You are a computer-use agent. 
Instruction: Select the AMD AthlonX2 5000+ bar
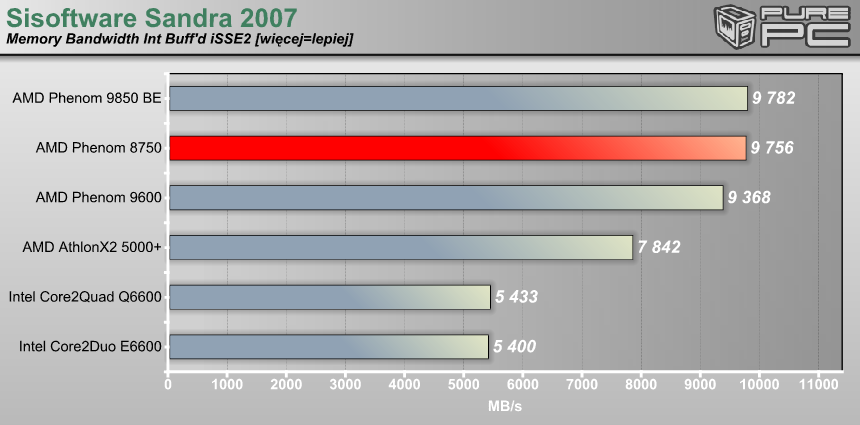click(x=400, y=247)
